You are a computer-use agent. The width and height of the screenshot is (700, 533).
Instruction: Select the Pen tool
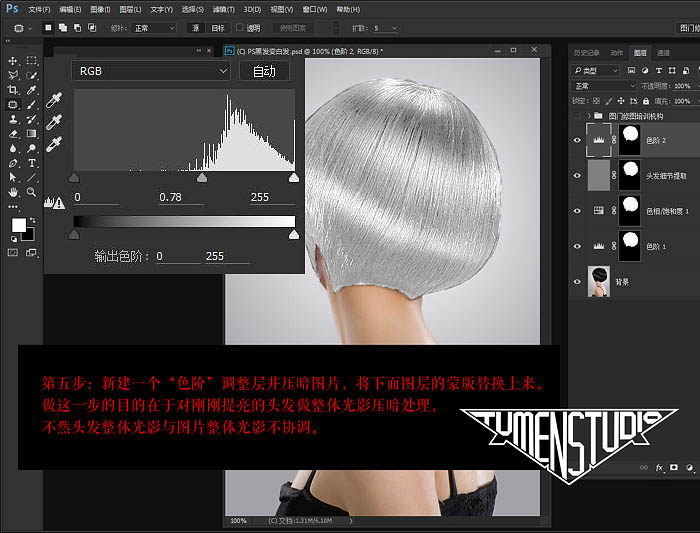(13, 163)
